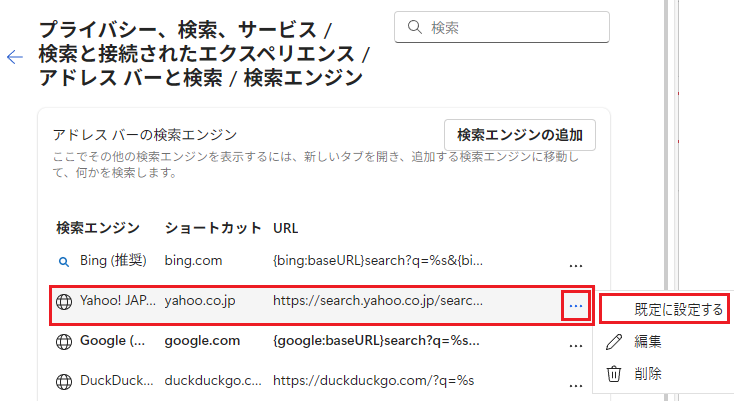
Task: Select the Google engine name
Action: tap(112, 340)
